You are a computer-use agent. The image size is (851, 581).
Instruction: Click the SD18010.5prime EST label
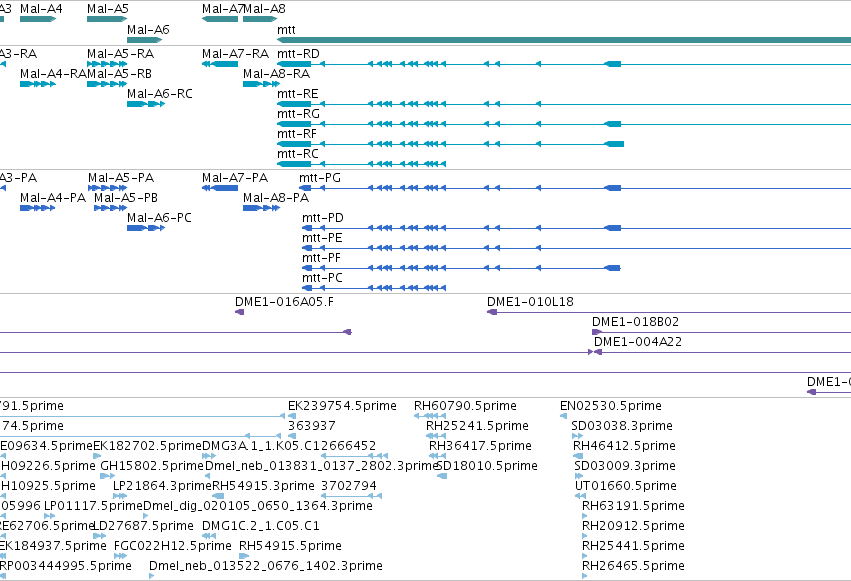point(487,467)
